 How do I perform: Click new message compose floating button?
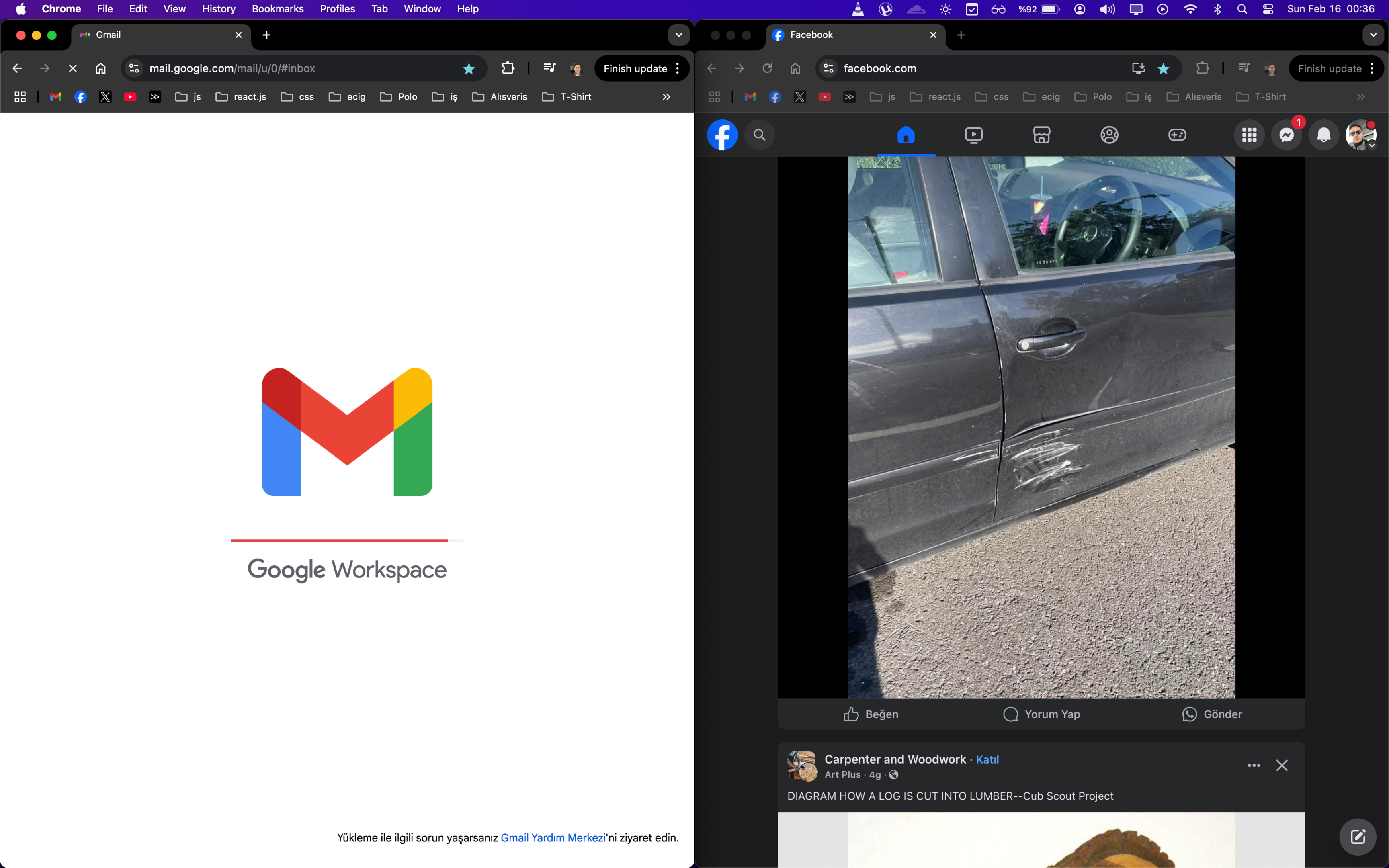[1357, 836]
